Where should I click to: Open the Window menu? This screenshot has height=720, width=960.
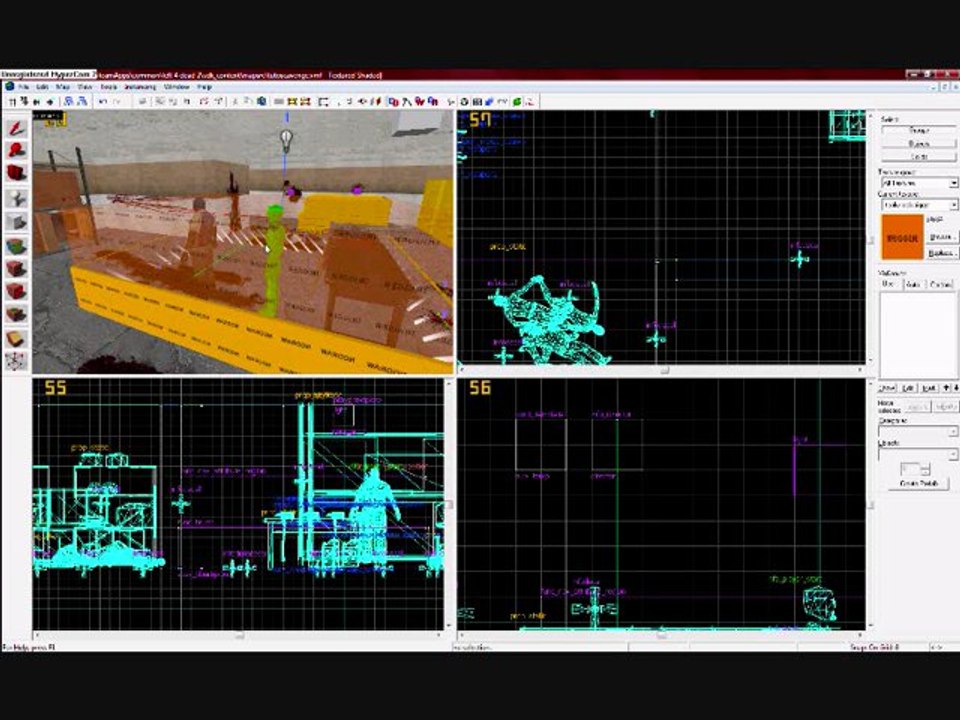coord(176,87)
